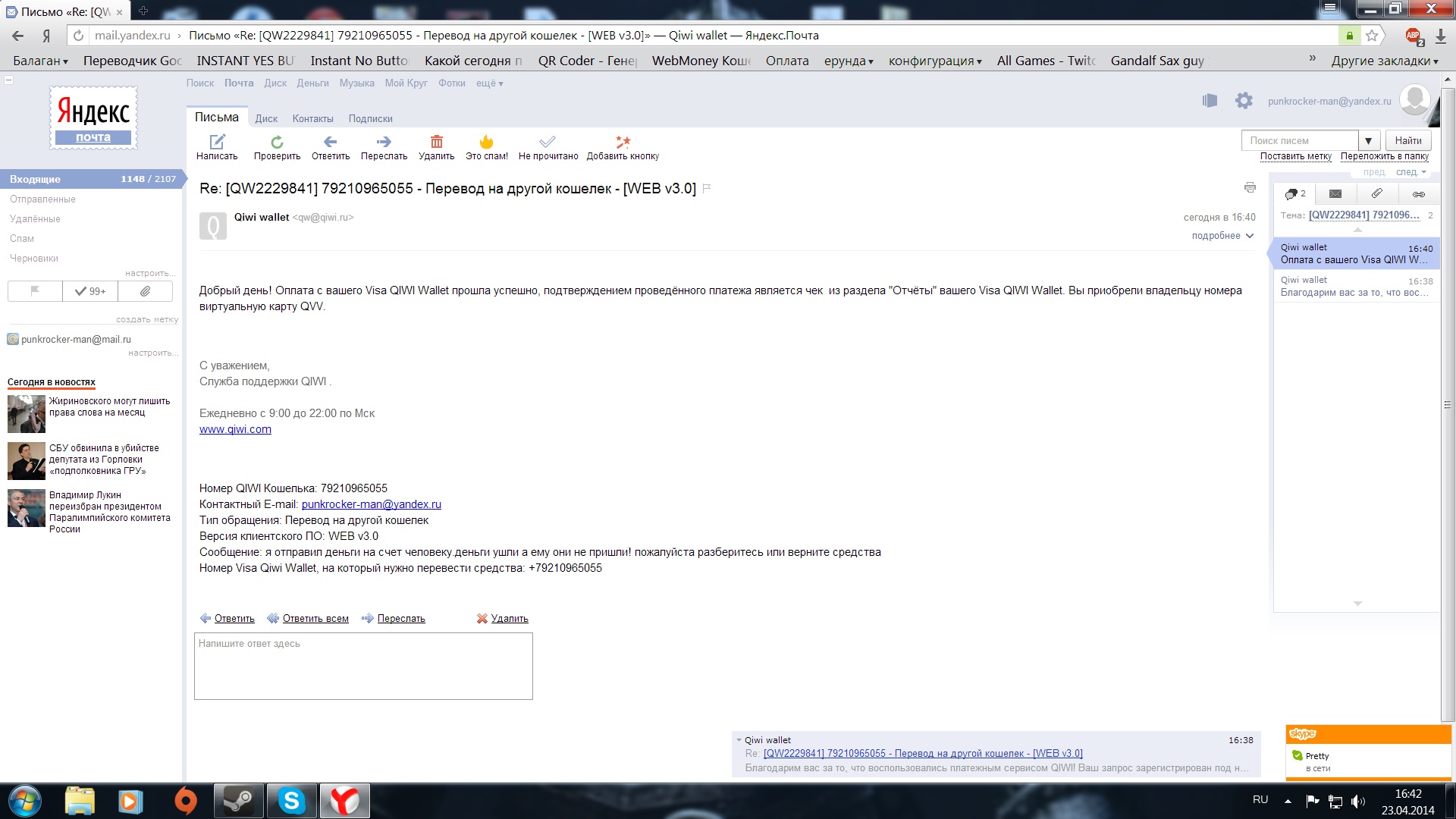1456x819 pixels.
Task: Mark message with Это спам! icon
Action: pyautogui.click(x=486, y=142)
